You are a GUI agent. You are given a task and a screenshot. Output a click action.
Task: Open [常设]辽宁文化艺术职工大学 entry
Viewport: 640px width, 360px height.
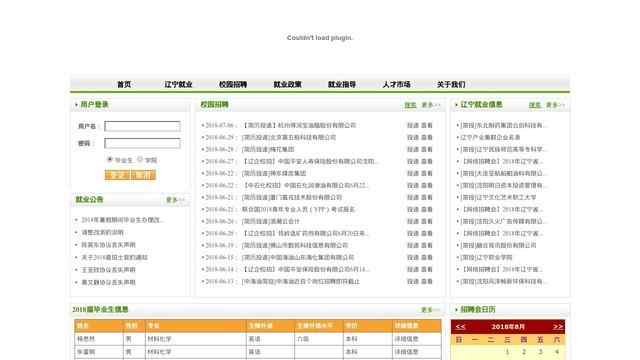click(498, 198)
